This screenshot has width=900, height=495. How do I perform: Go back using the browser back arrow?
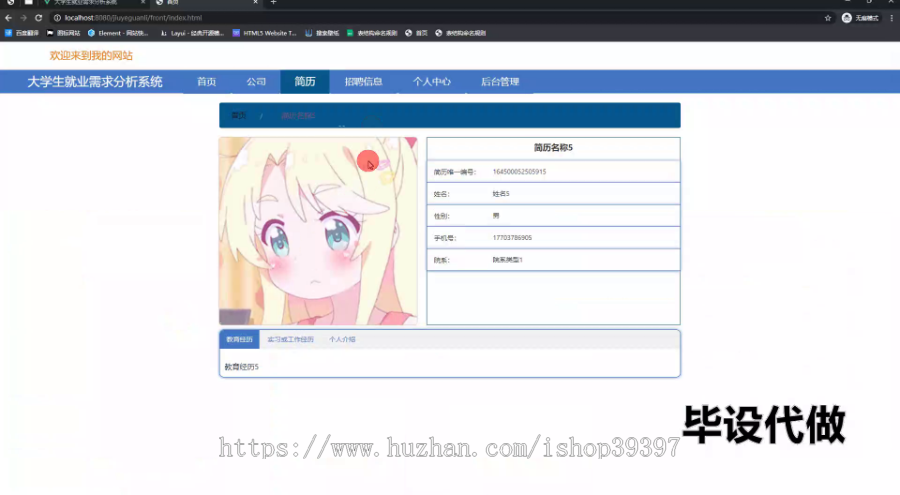pyautogui.click(x=8, y=18)
